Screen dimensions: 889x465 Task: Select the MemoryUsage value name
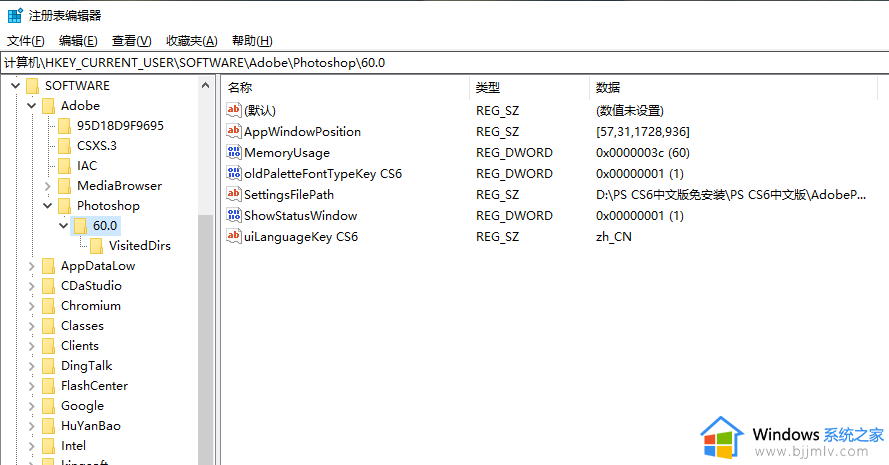tap(287, 153)
